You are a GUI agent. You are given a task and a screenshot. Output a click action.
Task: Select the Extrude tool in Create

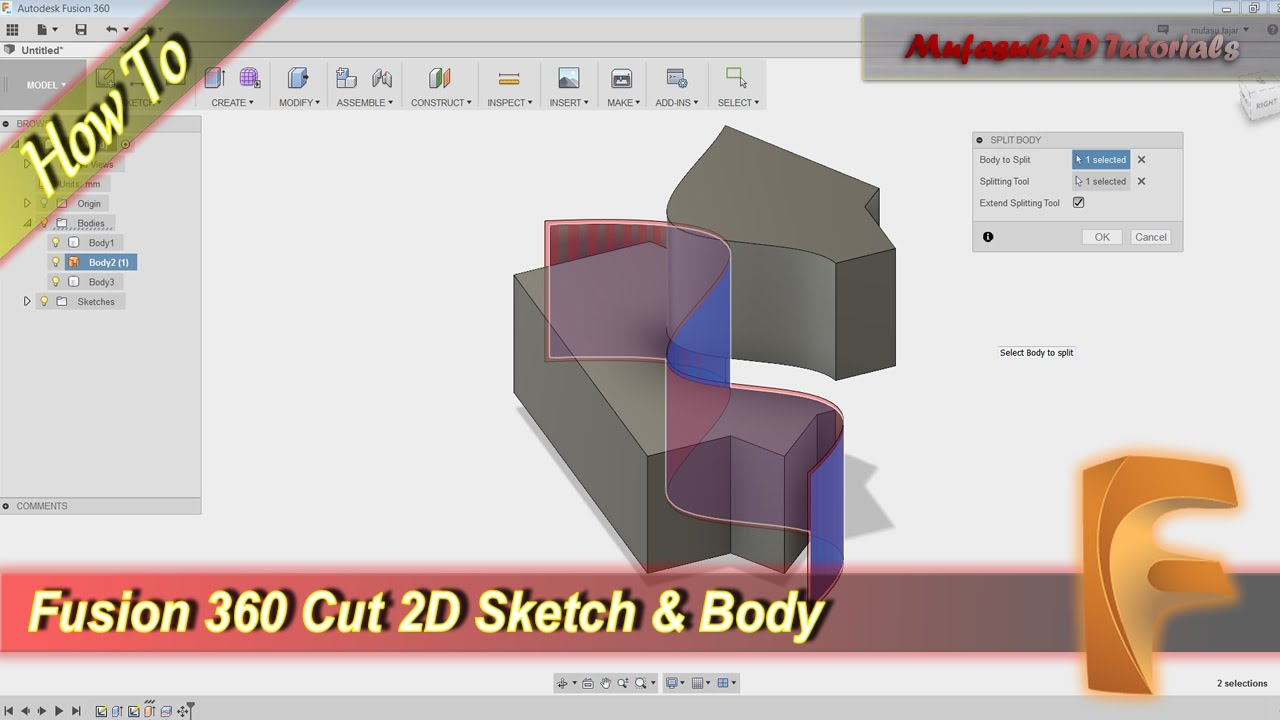tap(214, 78)
